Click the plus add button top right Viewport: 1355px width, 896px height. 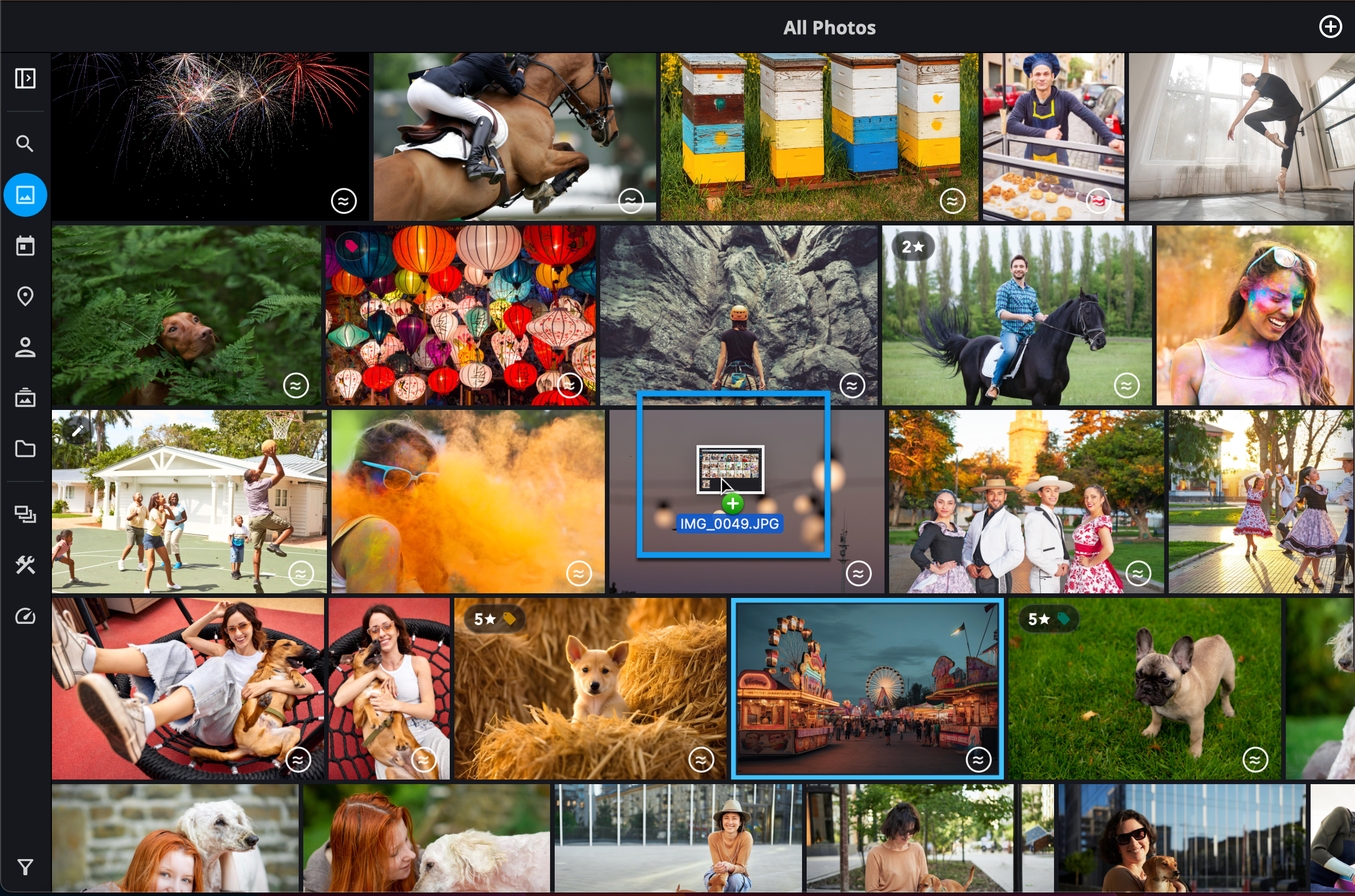tap(1330, 27)
